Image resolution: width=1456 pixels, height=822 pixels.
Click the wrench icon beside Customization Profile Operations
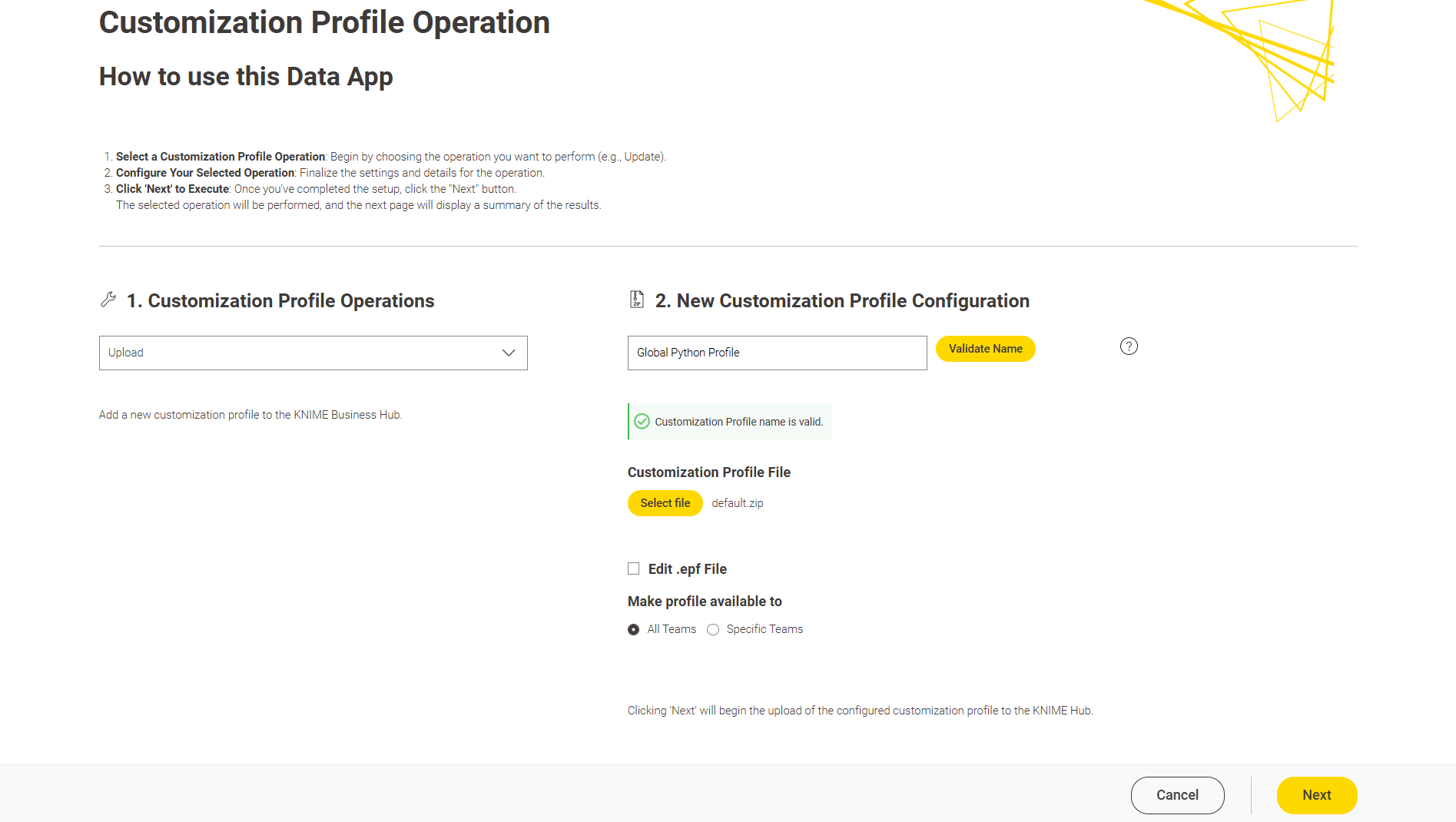click(x=108, y=300)
